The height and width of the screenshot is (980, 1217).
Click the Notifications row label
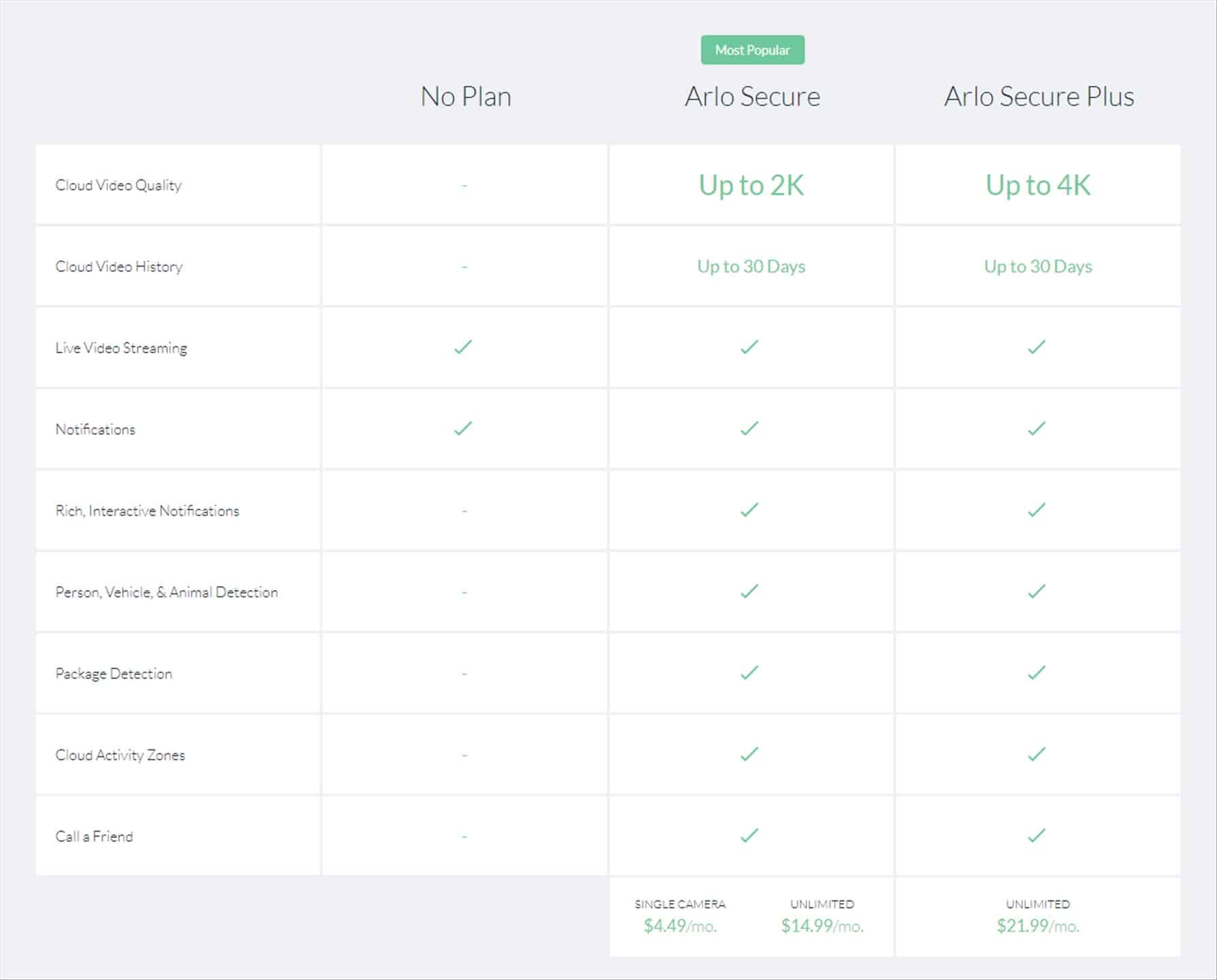click(95, 429)
